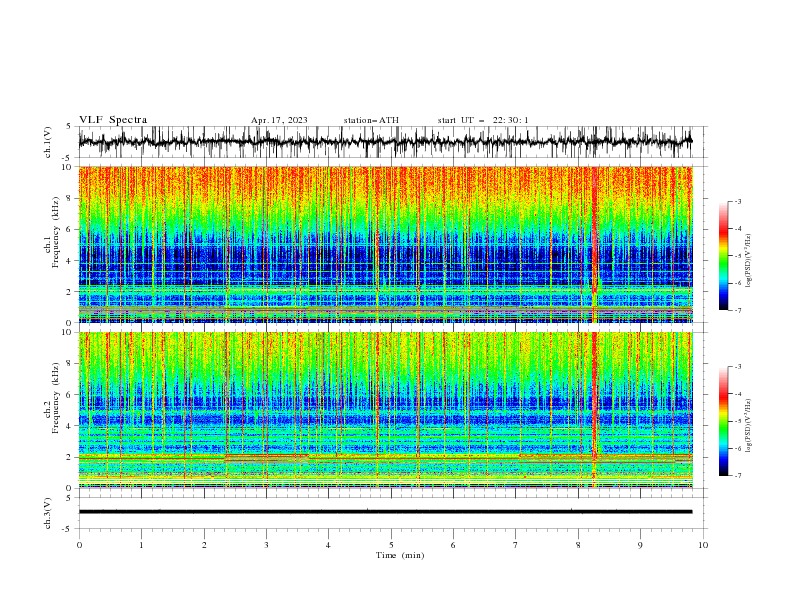Click the time axis tick label '5'
792x612 pixels.
point(391,545)
